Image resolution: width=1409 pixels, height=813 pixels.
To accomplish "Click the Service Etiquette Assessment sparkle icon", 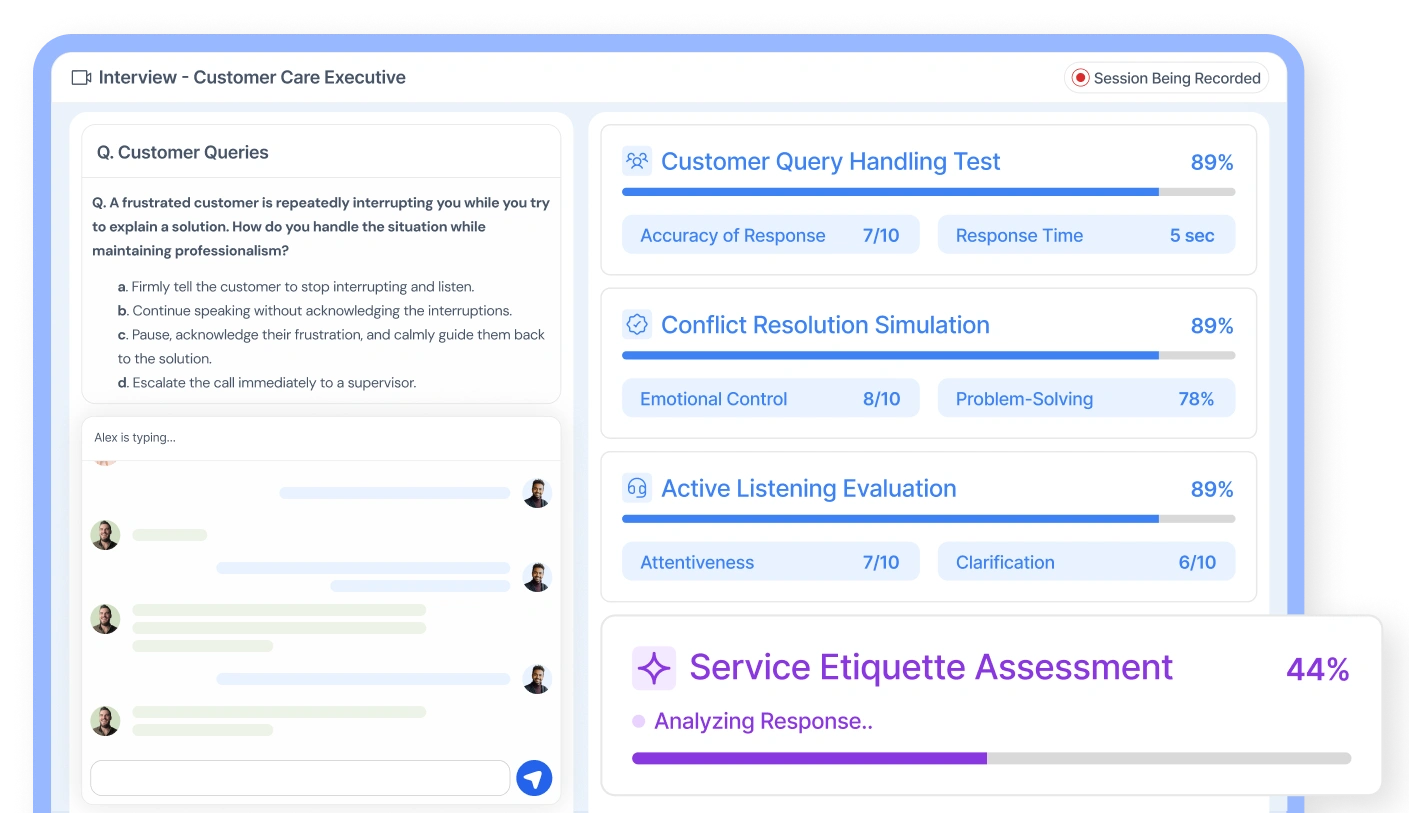I will [654, 668].
